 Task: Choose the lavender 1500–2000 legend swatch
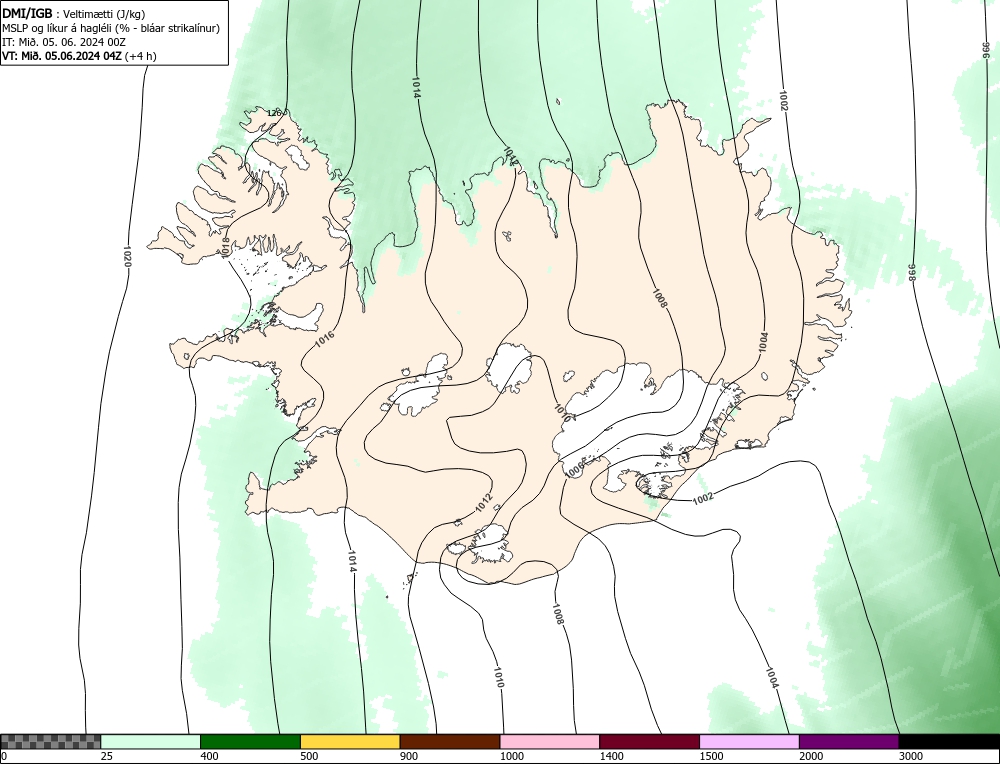pos(749,741)
